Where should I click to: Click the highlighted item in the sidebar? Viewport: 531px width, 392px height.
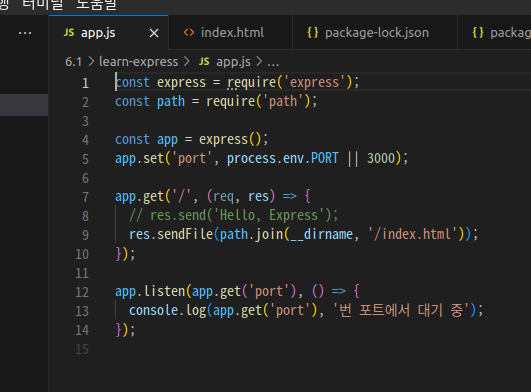(x=24, y=105)
